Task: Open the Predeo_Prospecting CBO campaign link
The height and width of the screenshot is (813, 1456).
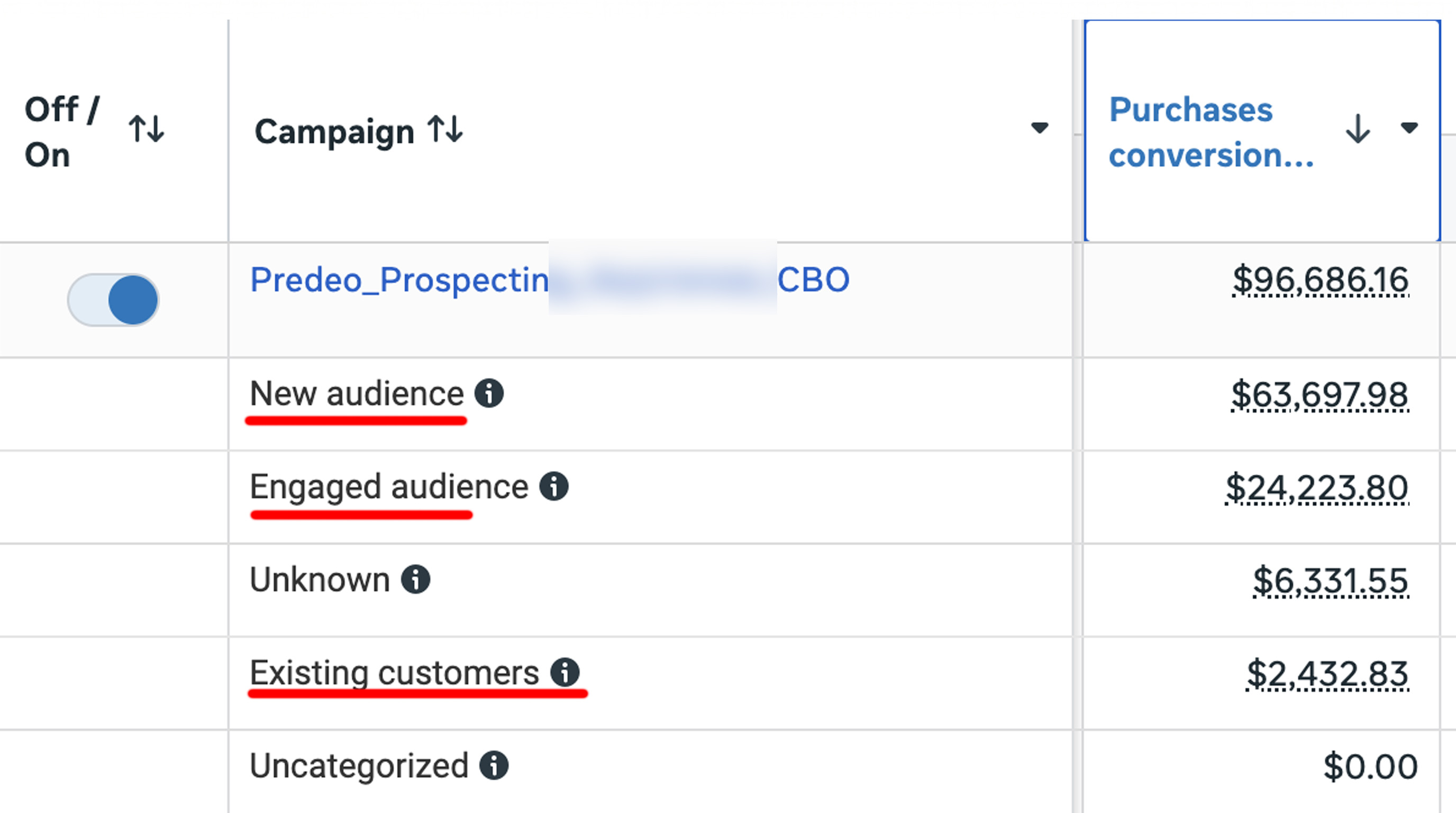Action: pyautogui.click(x=549, y=280)
